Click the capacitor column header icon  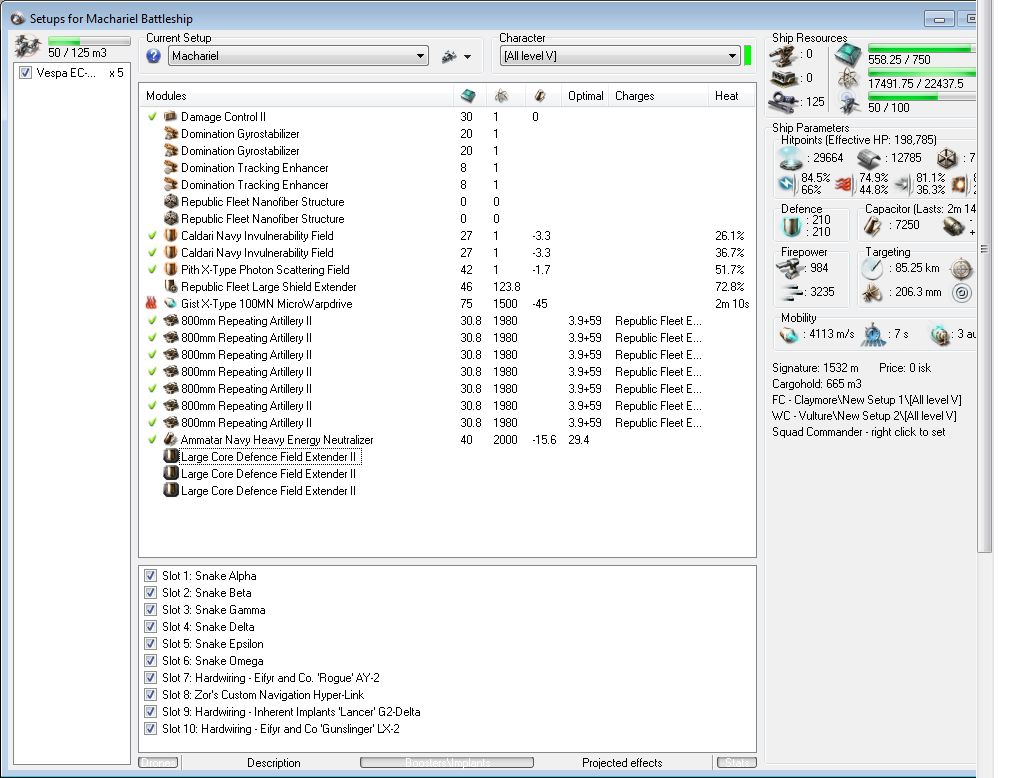click(x=540, y=96)
